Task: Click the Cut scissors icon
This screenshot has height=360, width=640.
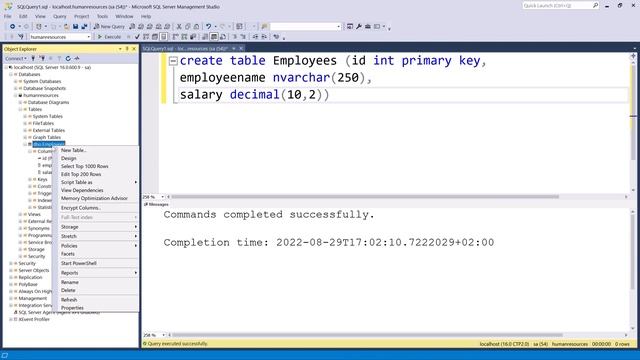Action: (179, 27)
